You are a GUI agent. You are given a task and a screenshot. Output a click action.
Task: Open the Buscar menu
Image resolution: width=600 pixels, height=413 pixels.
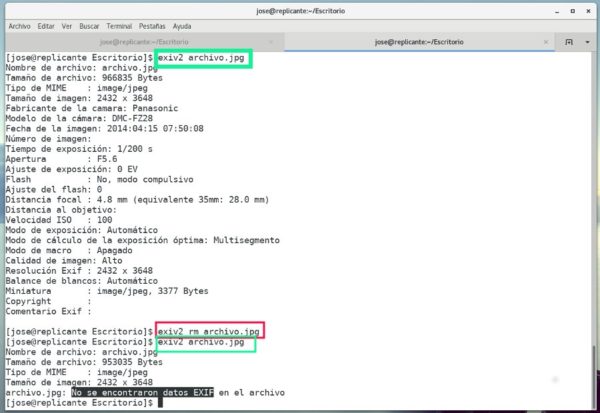tap(90, 26)
